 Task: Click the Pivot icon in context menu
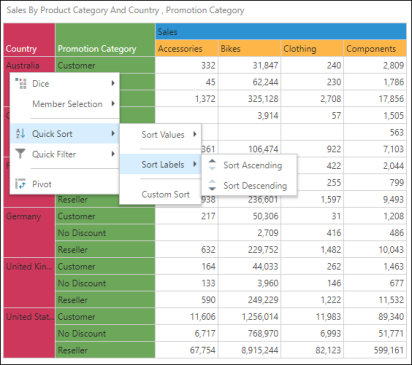20,184
